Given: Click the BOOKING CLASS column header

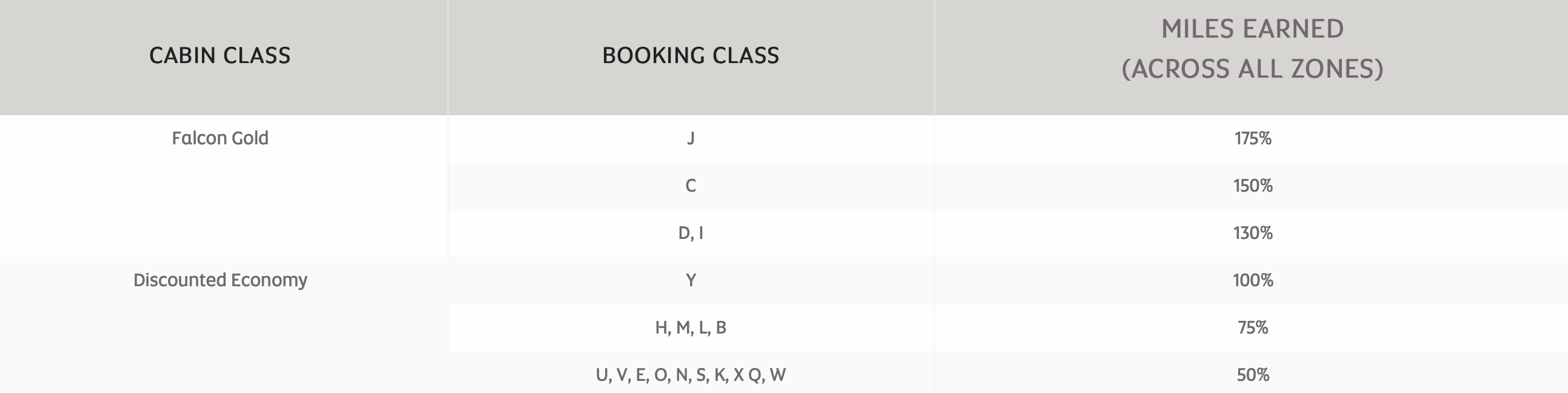Looking at the screenshot, I should 690,55.
